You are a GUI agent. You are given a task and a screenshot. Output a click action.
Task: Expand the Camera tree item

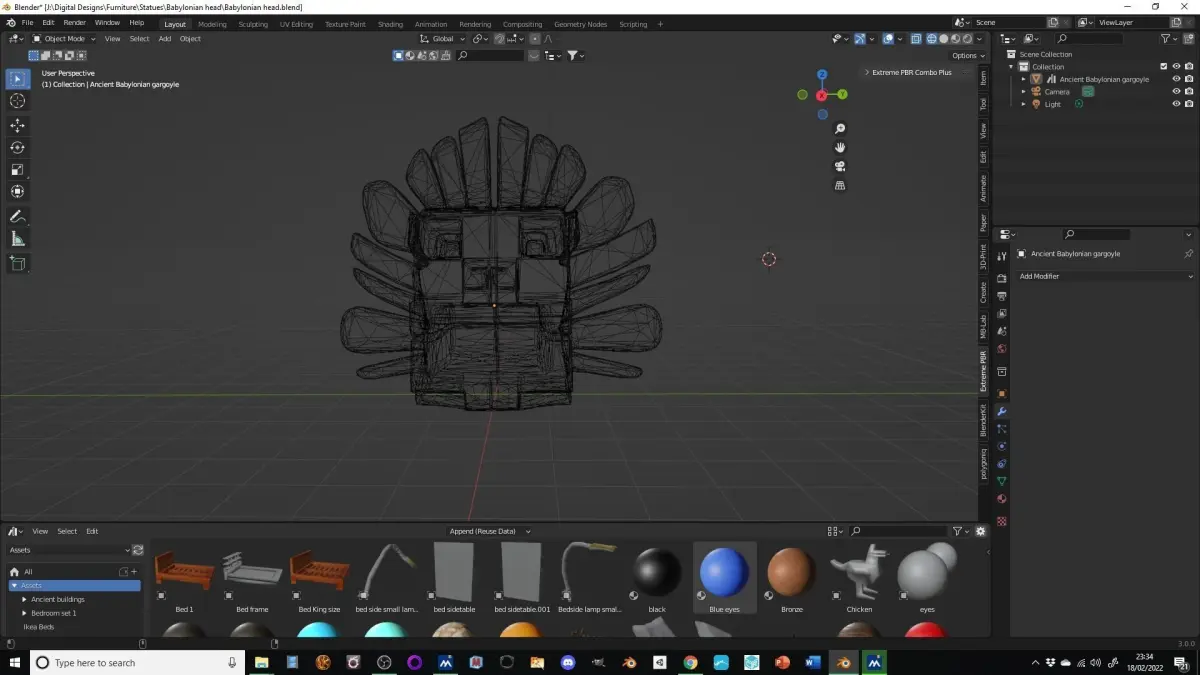coord(1023,92)
